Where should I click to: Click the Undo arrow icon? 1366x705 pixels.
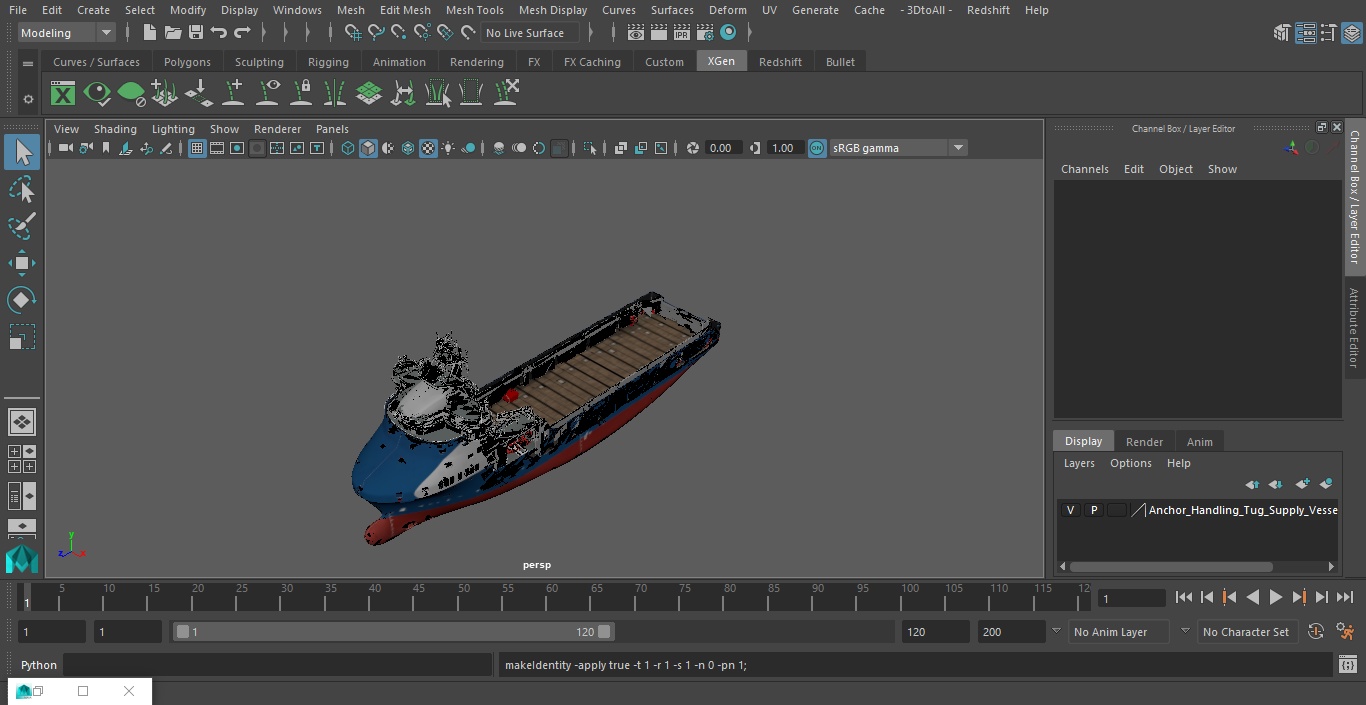tap(219, 33)
